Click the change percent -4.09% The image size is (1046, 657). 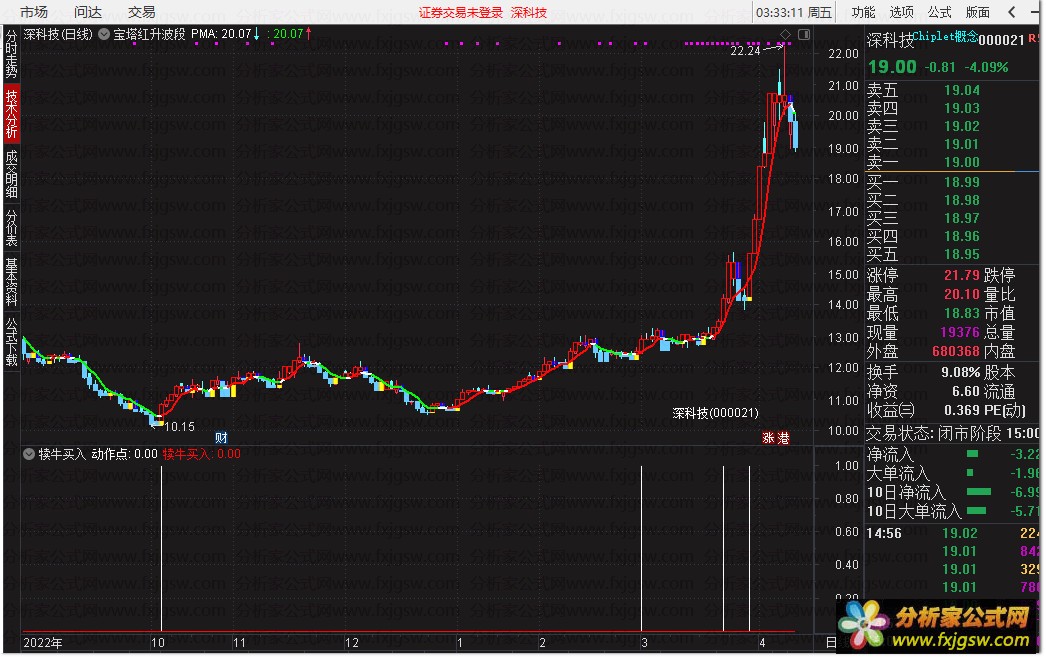(x=986, y=67)
